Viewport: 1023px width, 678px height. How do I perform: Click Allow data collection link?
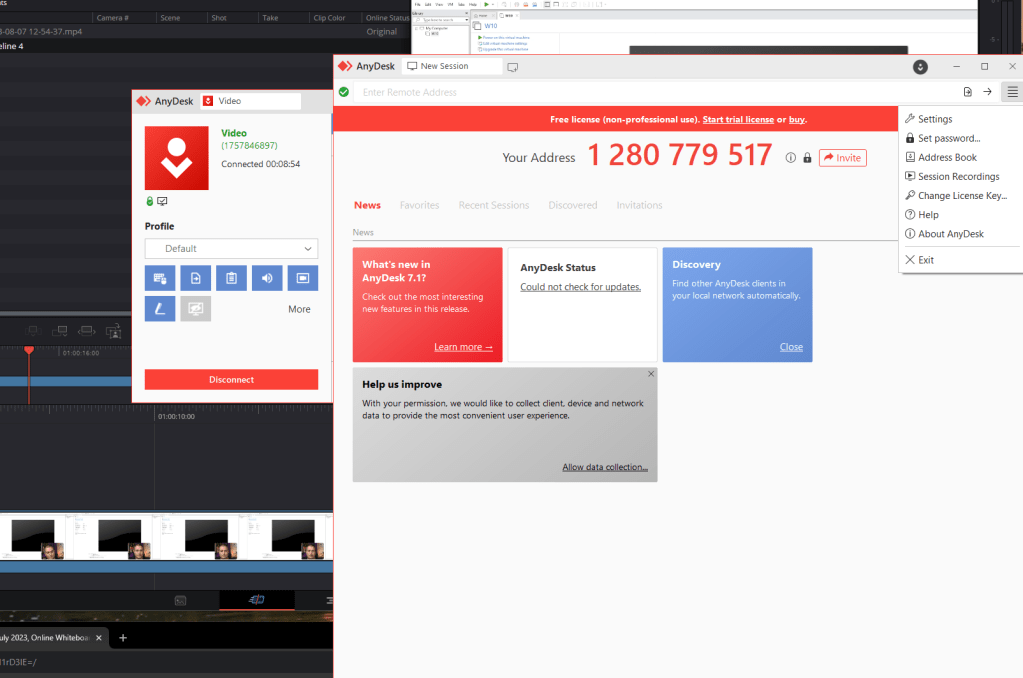click(x=605, y=467)
